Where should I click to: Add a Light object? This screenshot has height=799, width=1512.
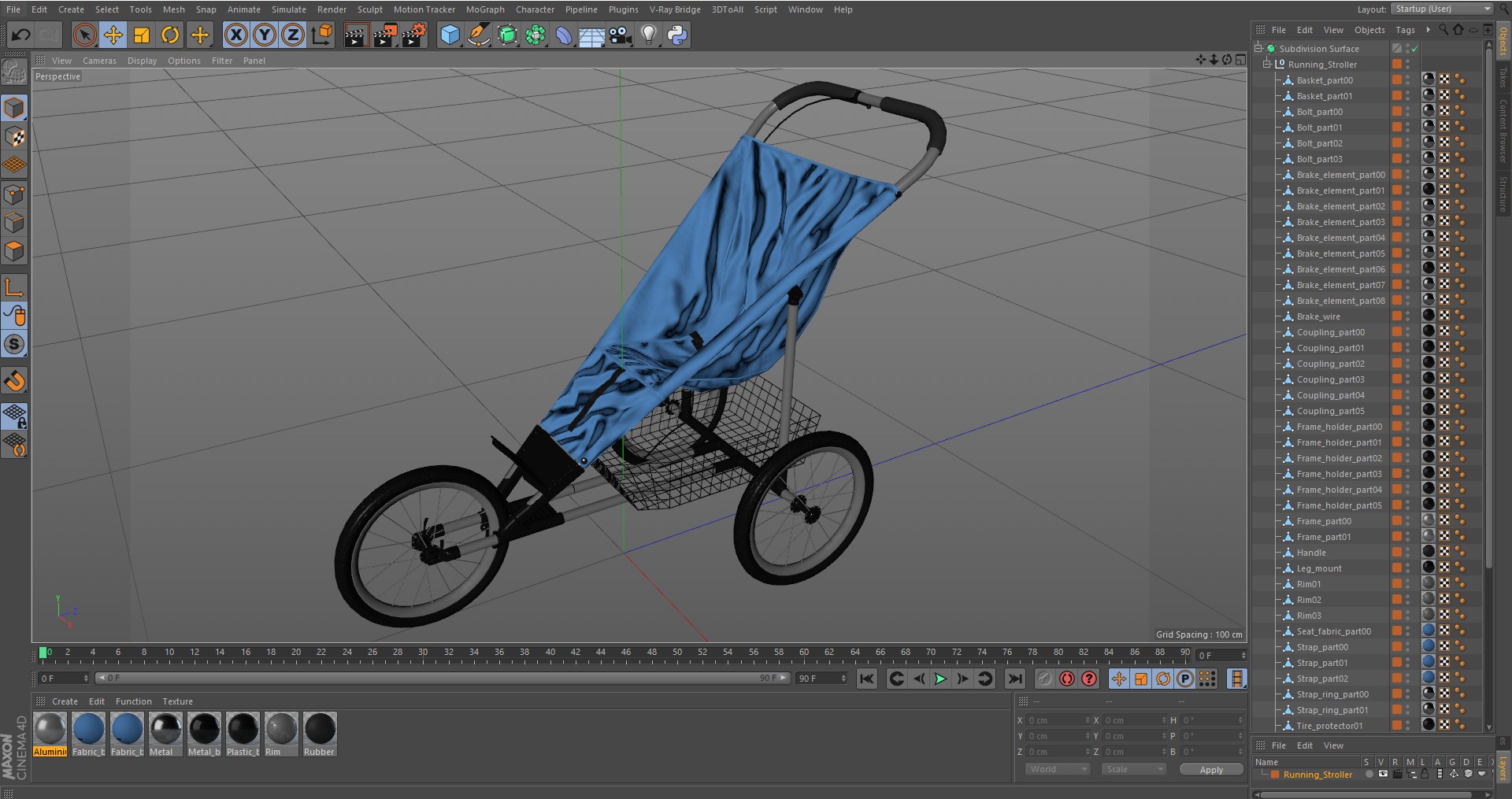[649, 35]
